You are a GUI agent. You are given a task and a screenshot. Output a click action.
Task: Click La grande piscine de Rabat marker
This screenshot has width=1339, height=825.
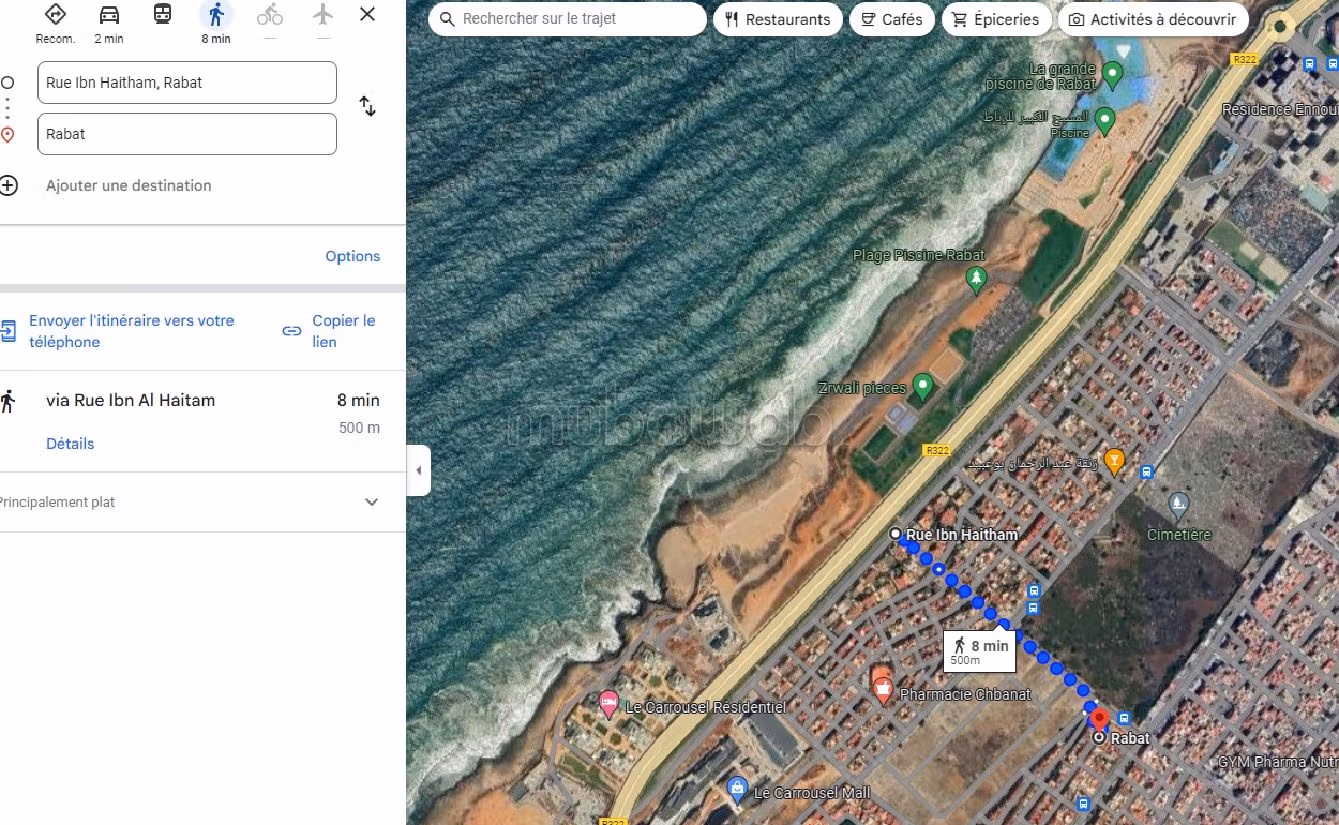pyautogui.click(x=1112, y=73)
